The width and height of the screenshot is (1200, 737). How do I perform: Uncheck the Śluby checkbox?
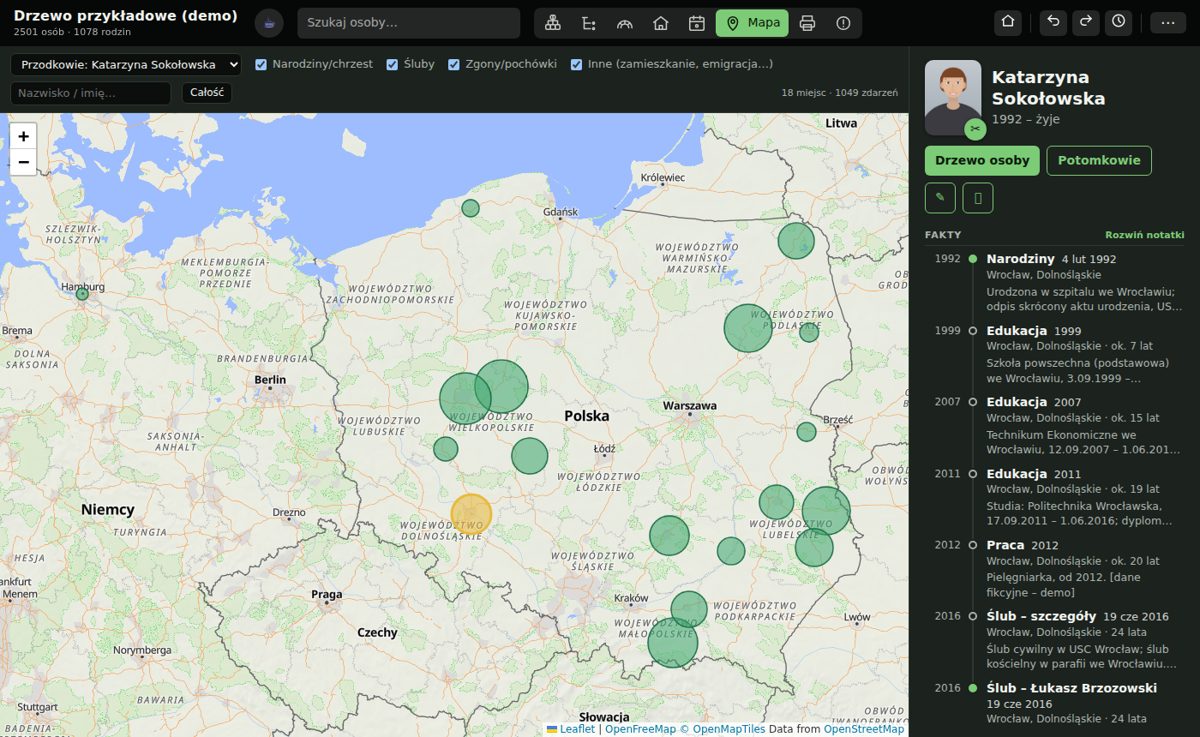(x=392, y=65)
